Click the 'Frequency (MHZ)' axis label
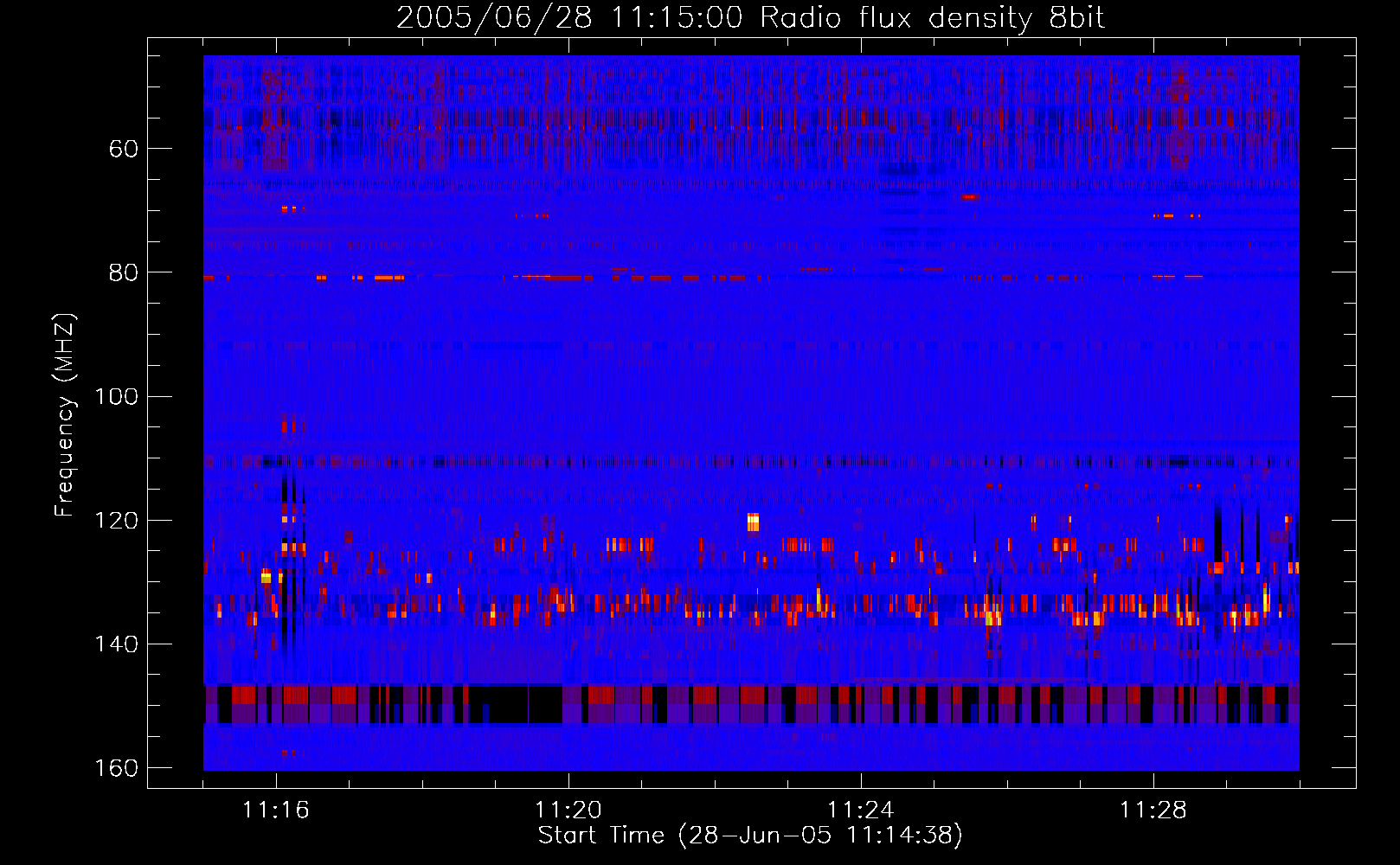The width and height of the screenshot is (1400, 865). point(65,415)
